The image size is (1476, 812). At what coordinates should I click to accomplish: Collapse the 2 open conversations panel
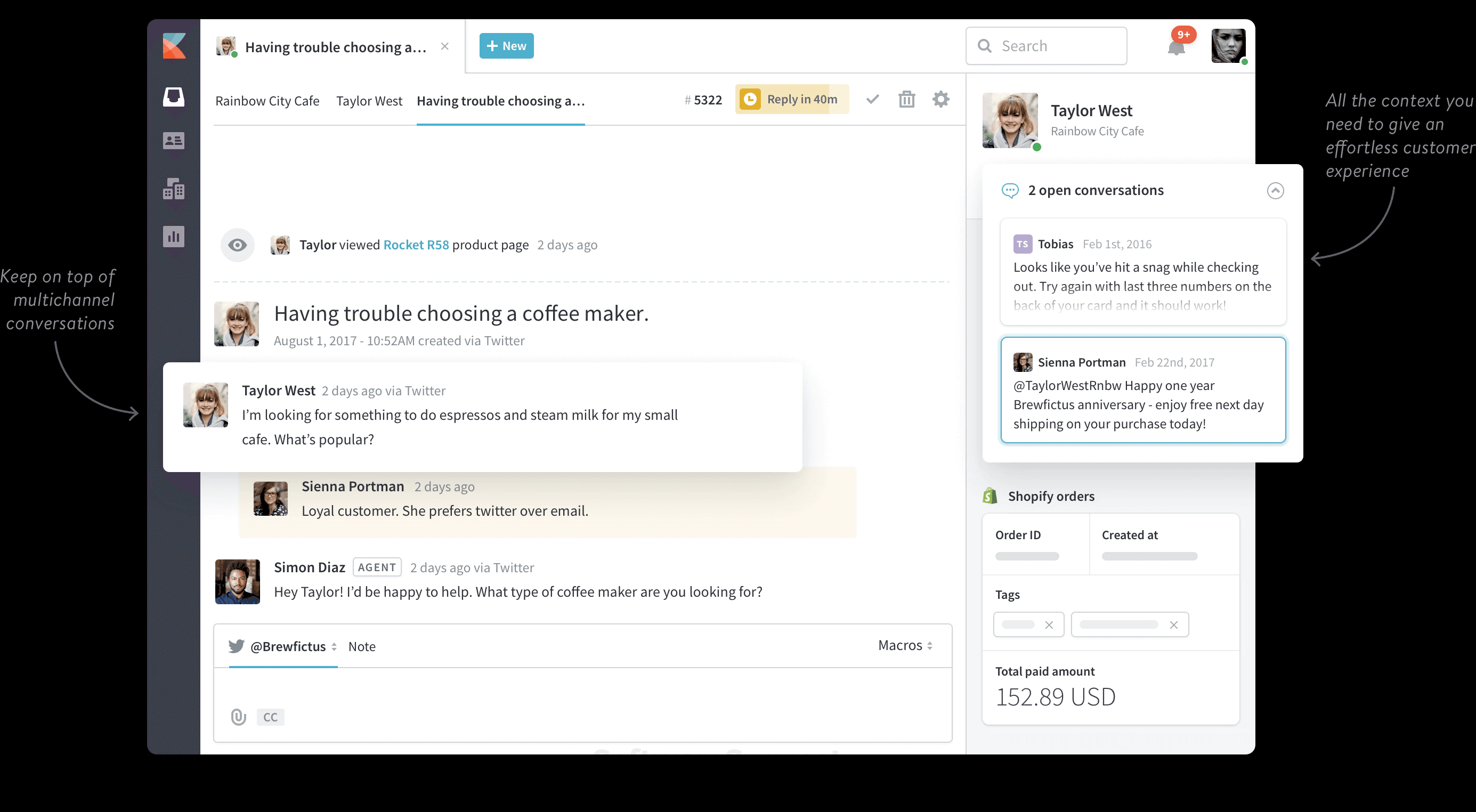[1275, 190]
